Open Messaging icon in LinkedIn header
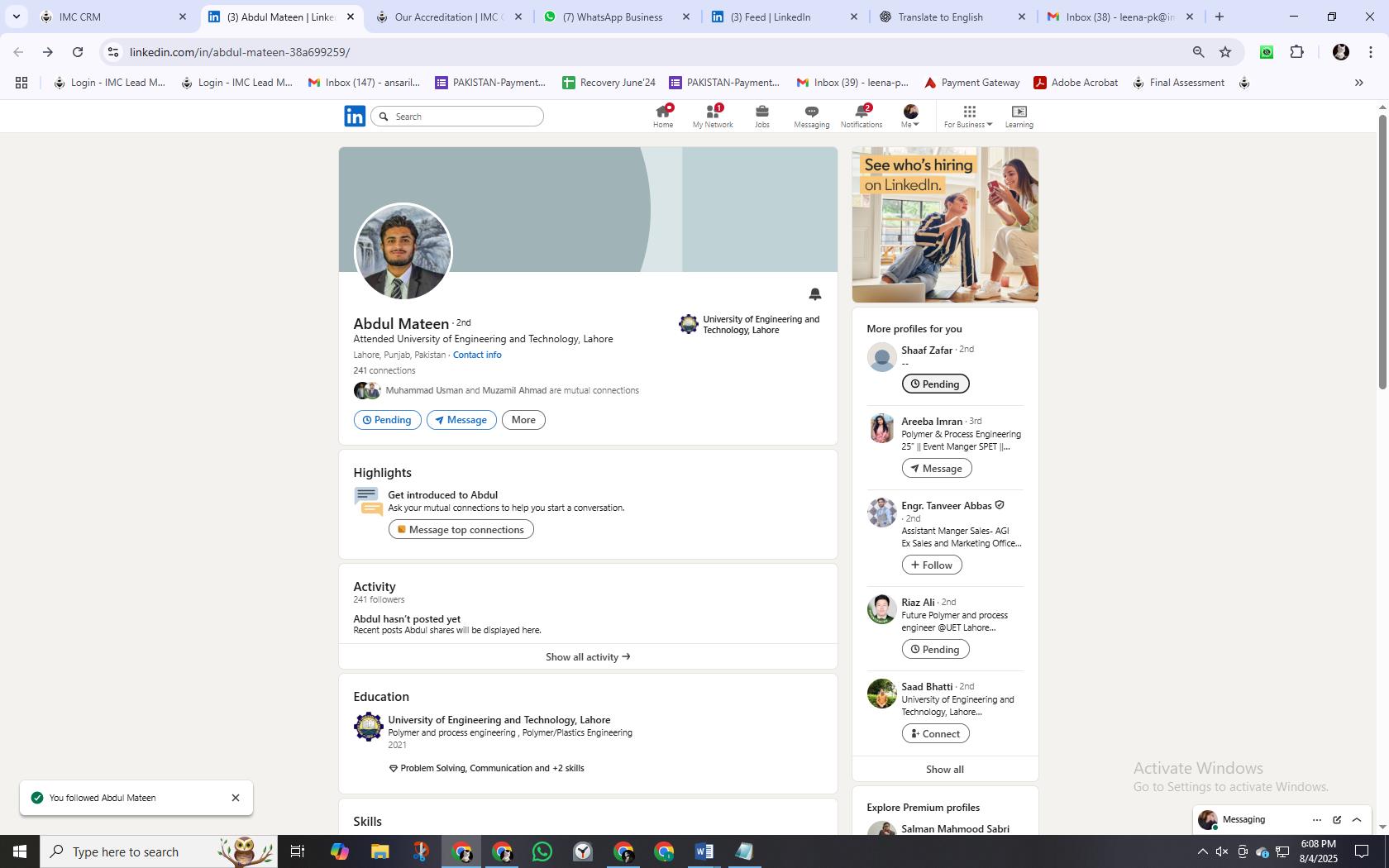1389x868 pixels. point(811,116)
